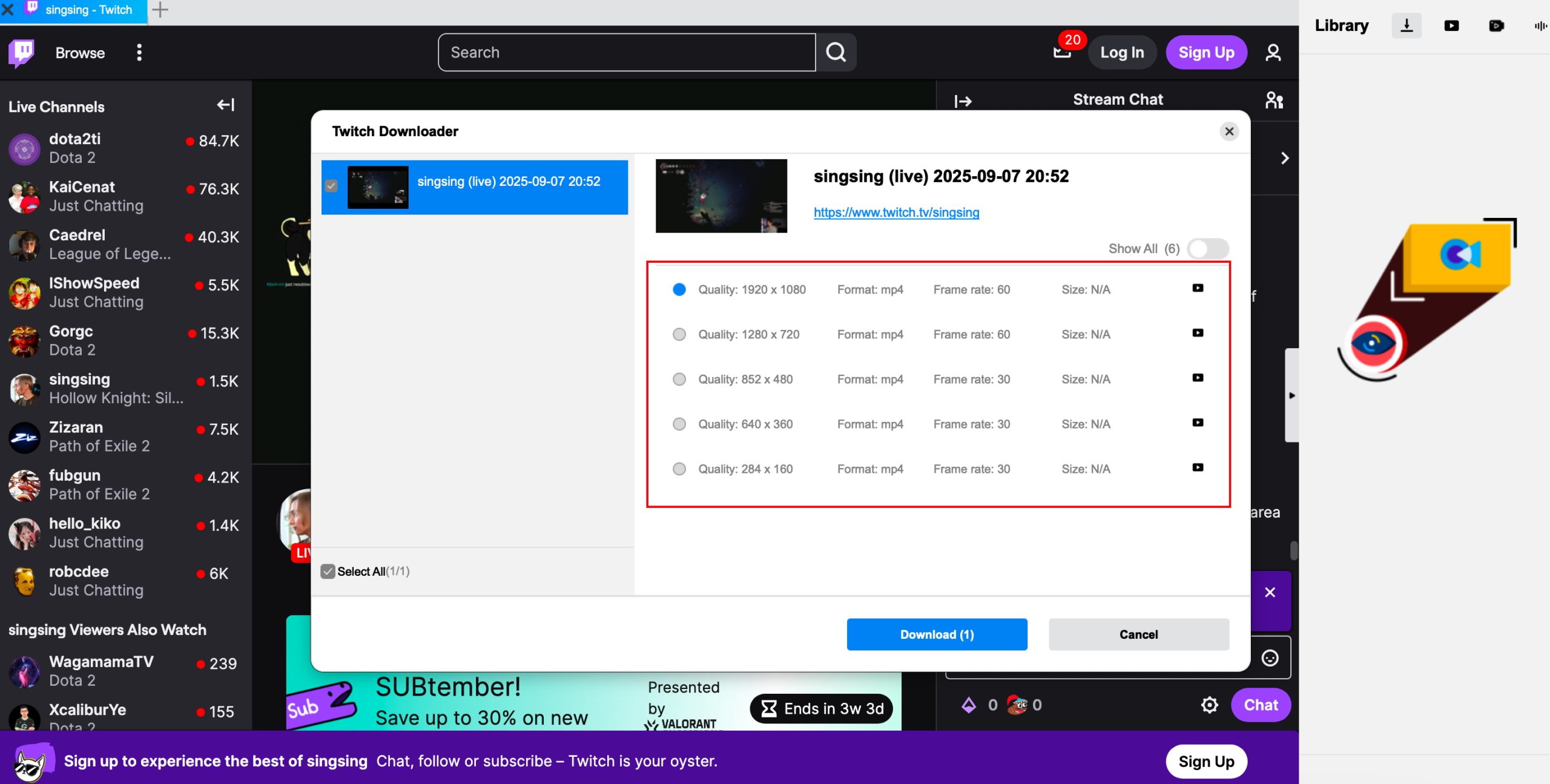
Task: Click the Library video play icon
Action: pos(1451,25)
